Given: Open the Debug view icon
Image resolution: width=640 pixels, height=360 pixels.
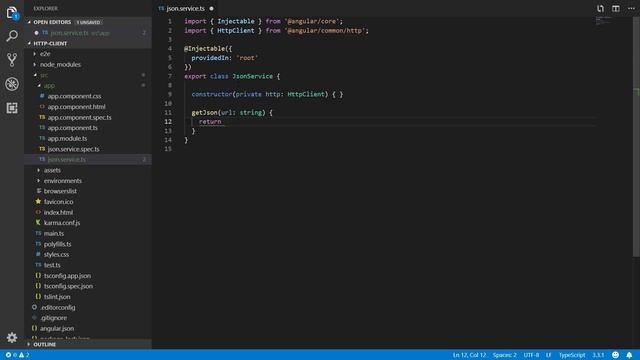Looking at the screenshot, I should click(x=12, y=84).
